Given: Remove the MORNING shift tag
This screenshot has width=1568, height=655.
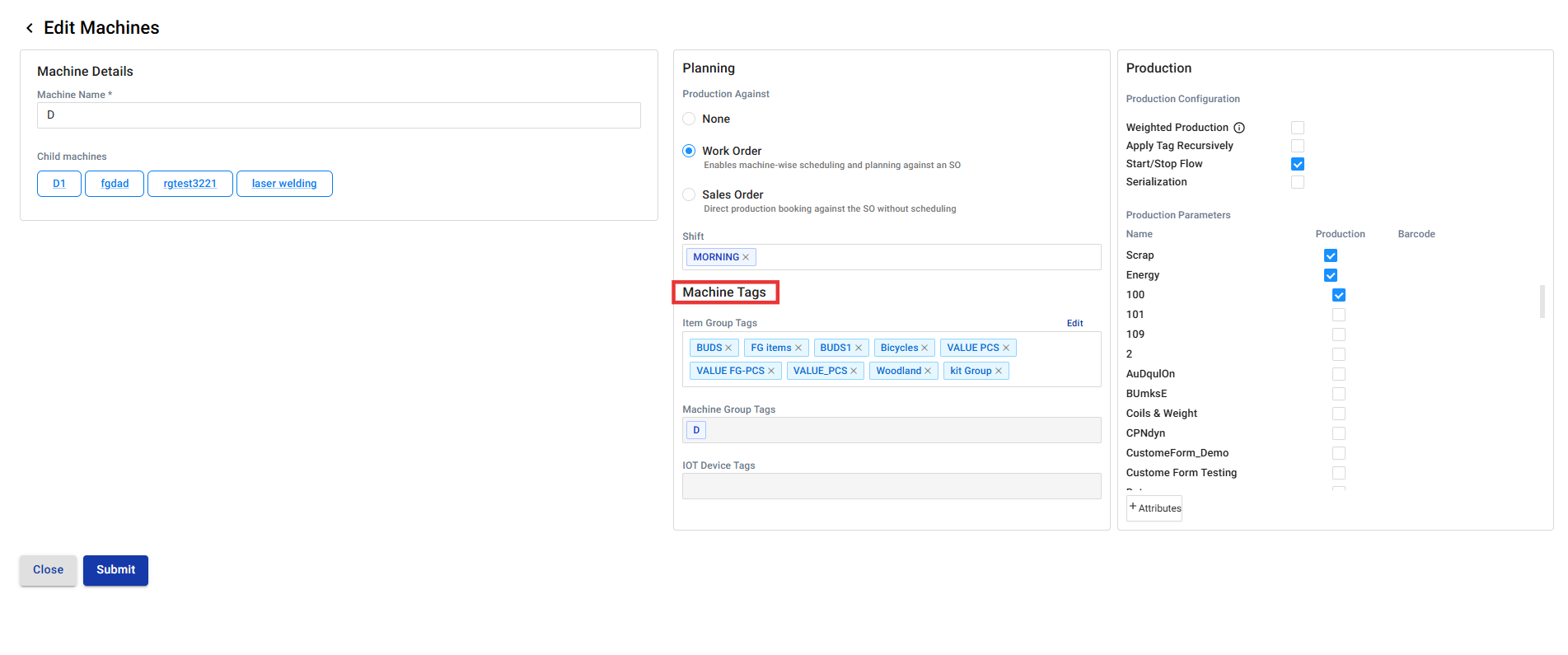Looking at the screenshot, I should pos(746,257).
